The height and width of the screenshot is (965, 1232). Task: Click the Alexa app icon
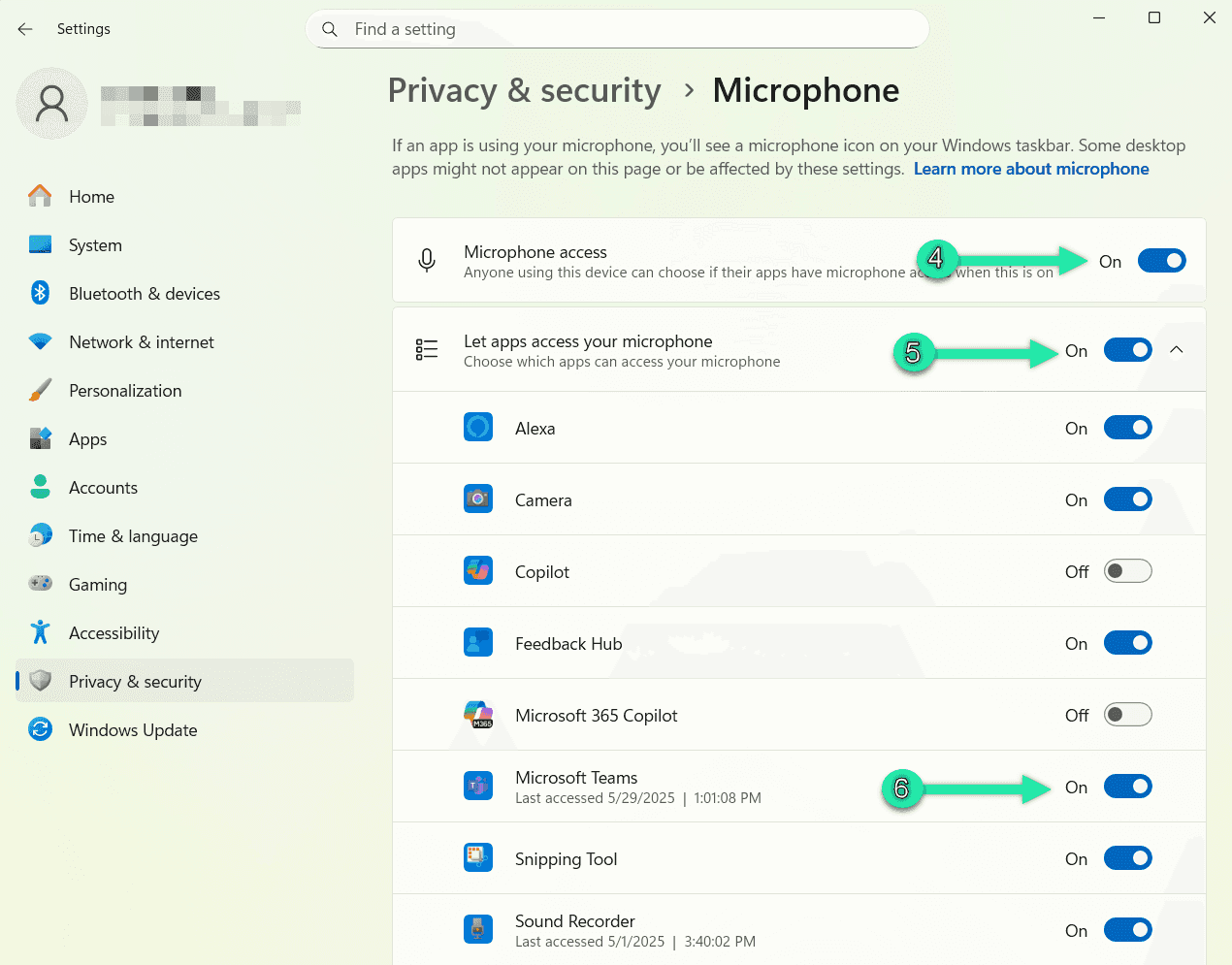coord(478,427)
